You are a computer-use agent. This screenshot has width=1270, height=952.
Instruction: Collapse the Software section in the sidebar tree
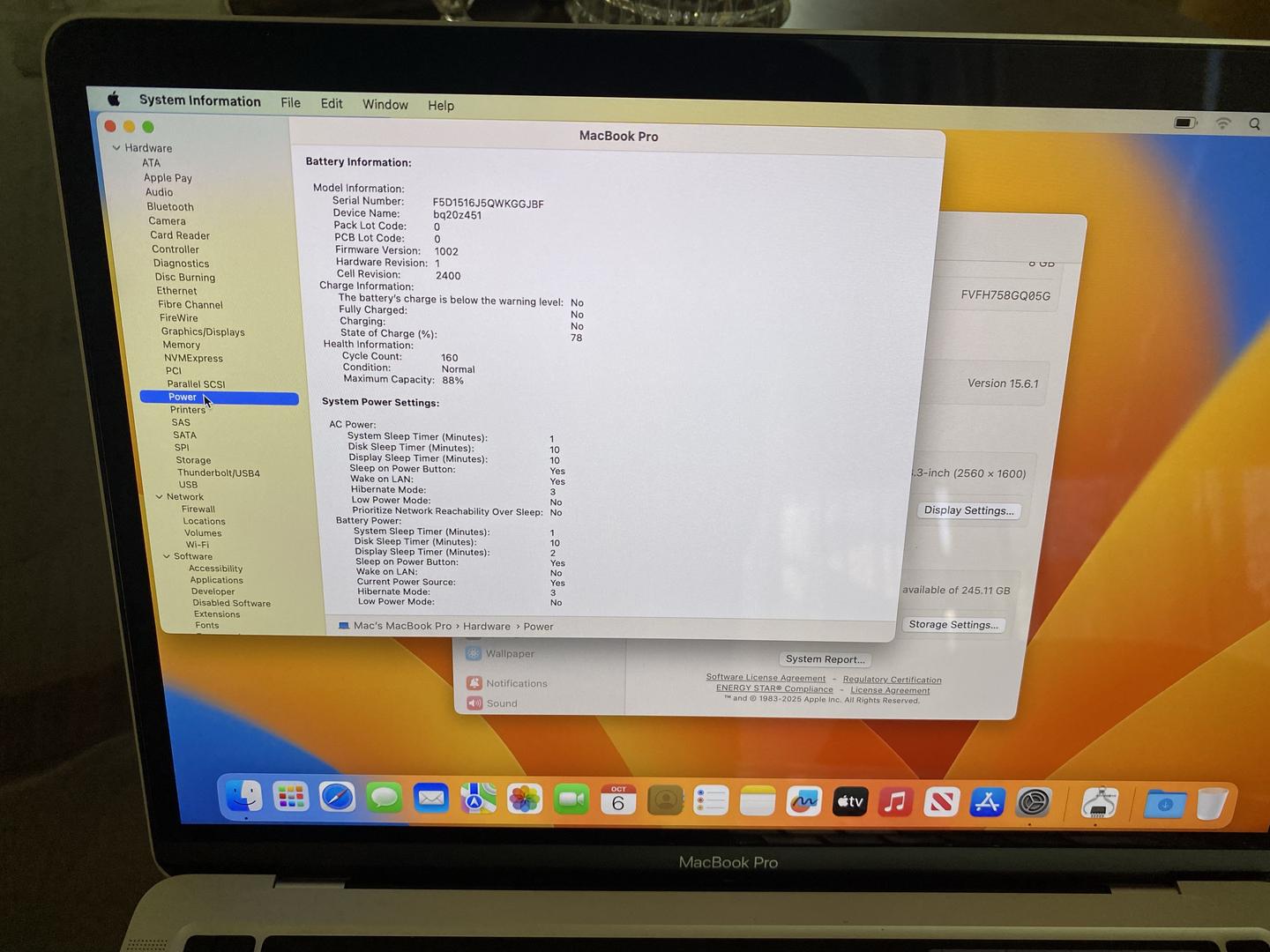pos(167,556)
